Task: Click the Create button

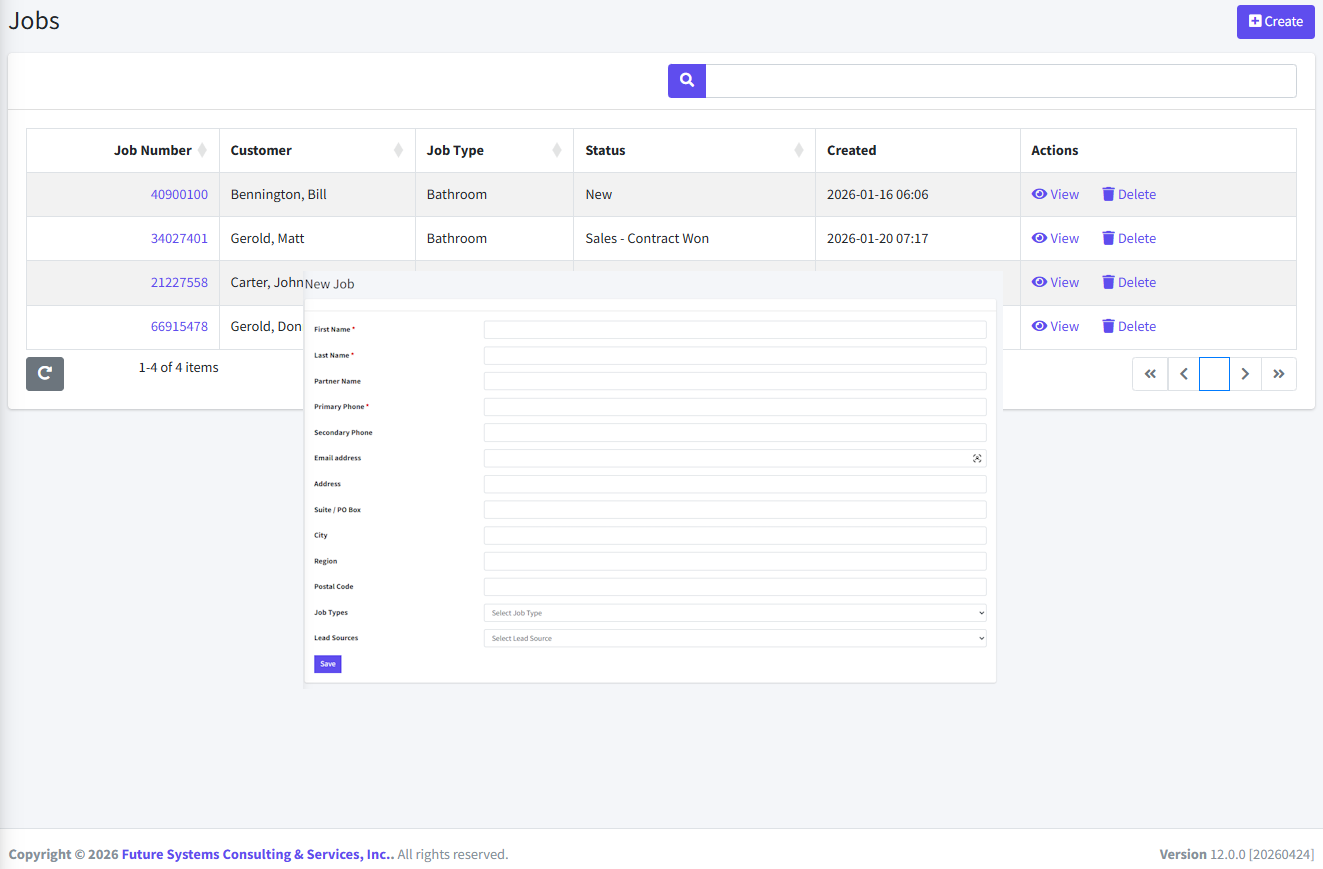Action: click(x=1275, y=22)
